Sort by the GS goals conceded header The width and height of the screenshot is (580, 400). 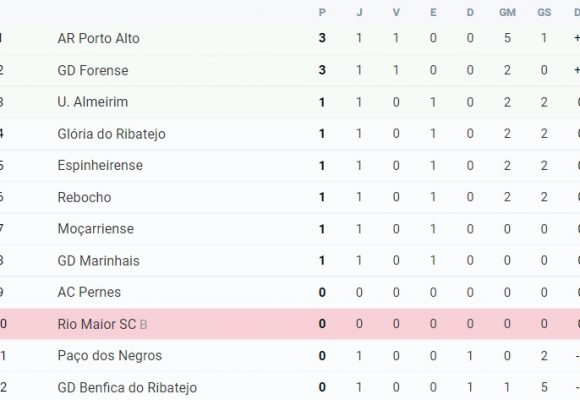tap(544, 13)
